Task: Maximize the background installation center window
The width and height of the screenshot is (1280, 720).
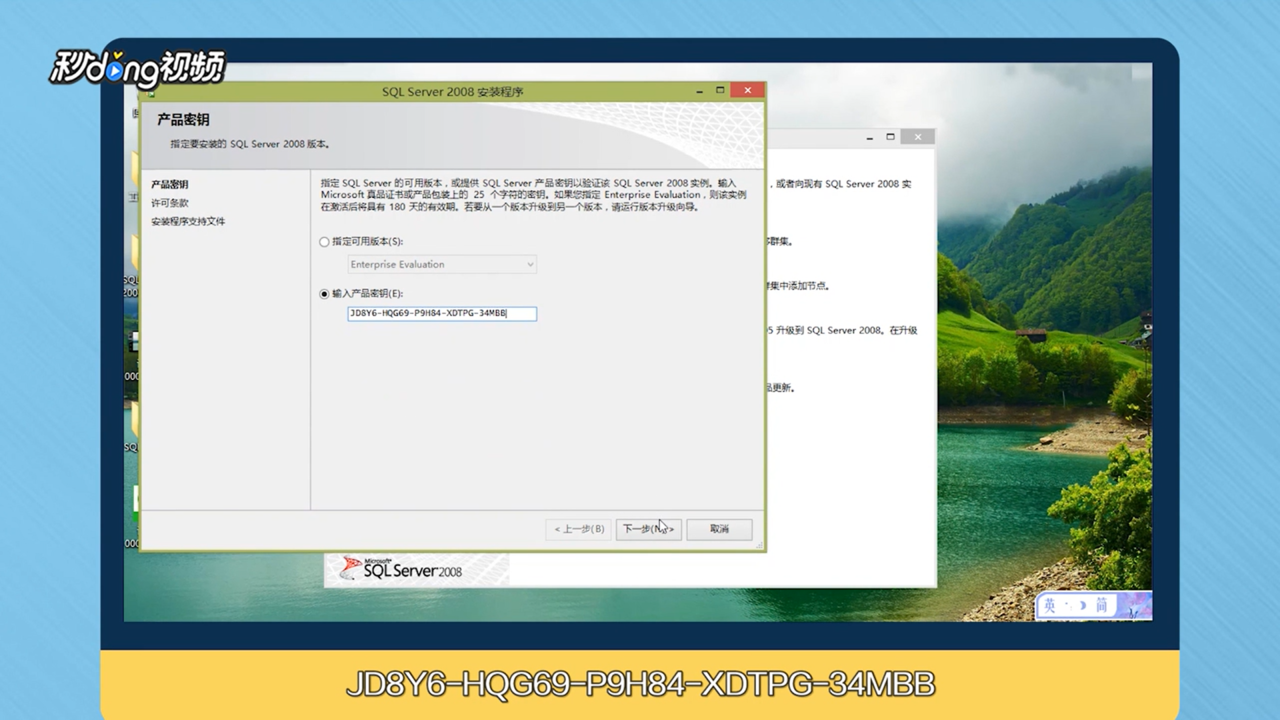Action: point(890,137)
